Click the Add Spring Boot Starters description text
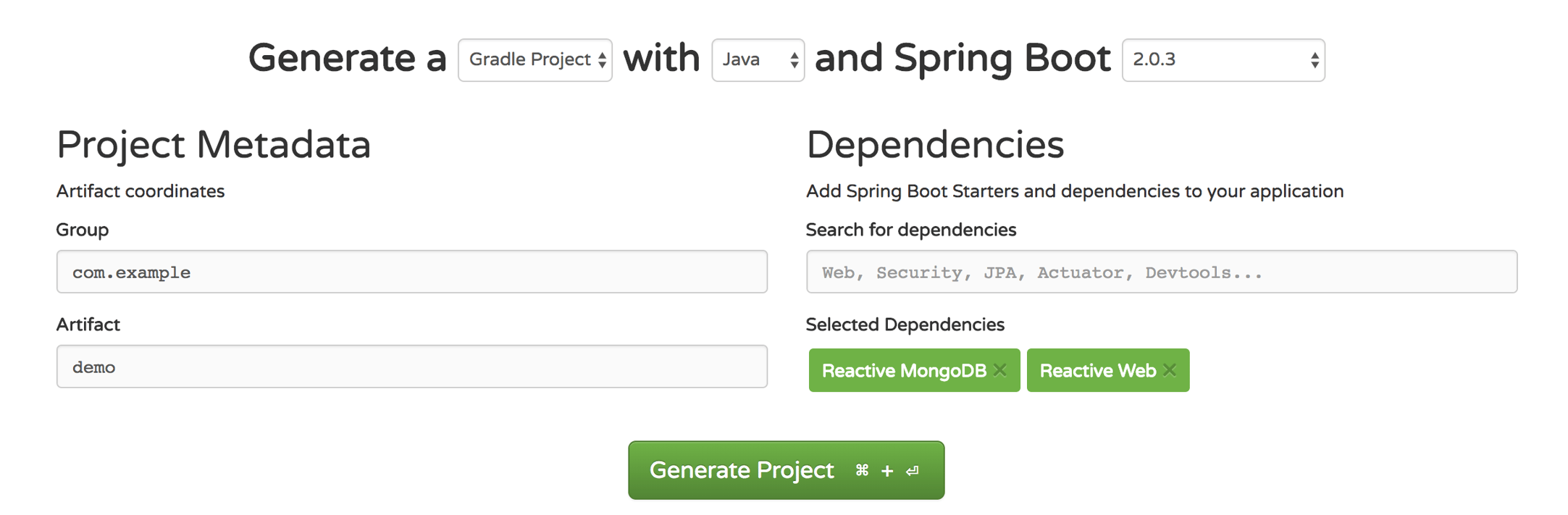 tap(1075, 191)
